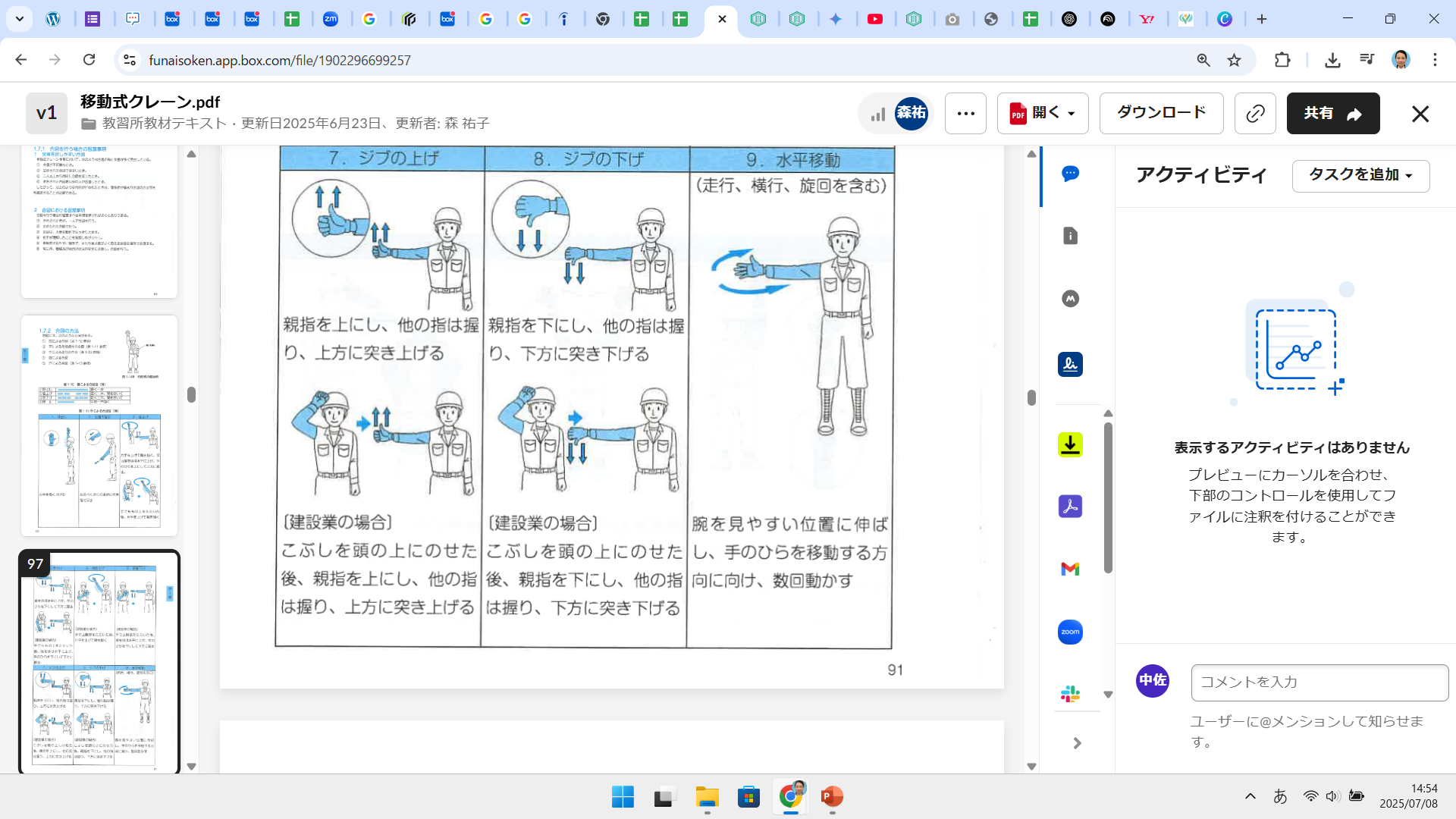Open the file details info icon
Viewport: 1456px width, 819px height.
(1070, 236)
